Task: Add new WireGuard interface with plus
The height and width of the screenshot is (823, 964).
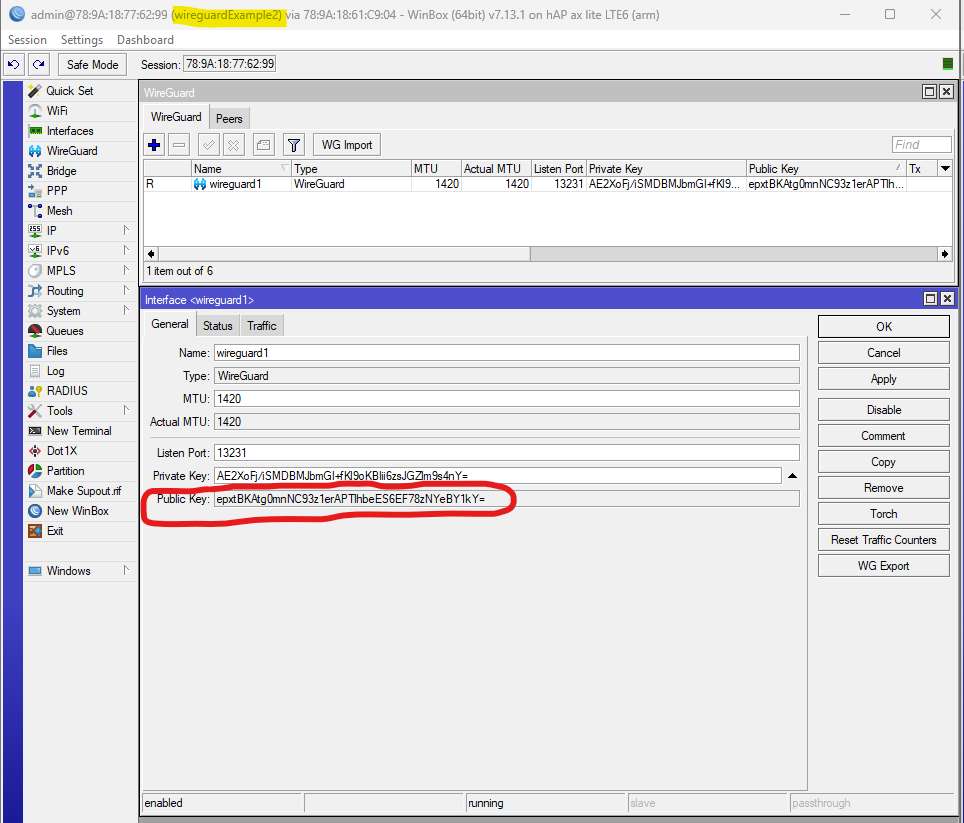Action: [154, 145]
